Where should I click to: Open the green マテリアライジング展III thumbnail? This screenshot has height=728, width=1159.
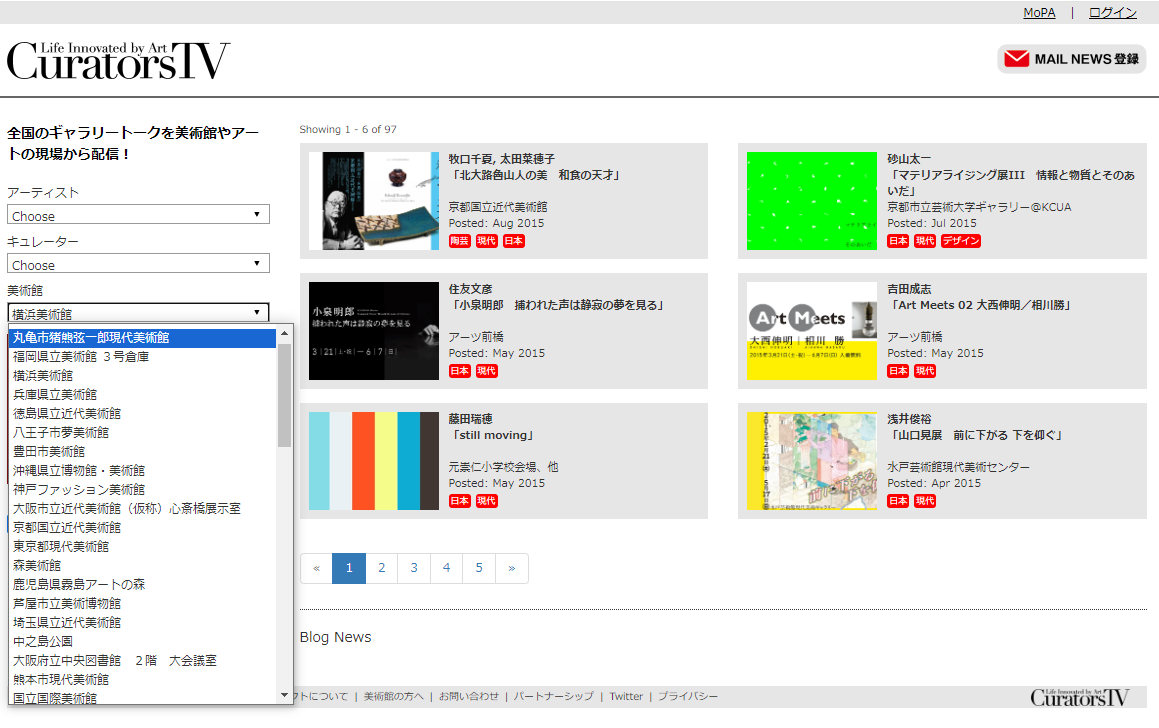click(811, 200)
